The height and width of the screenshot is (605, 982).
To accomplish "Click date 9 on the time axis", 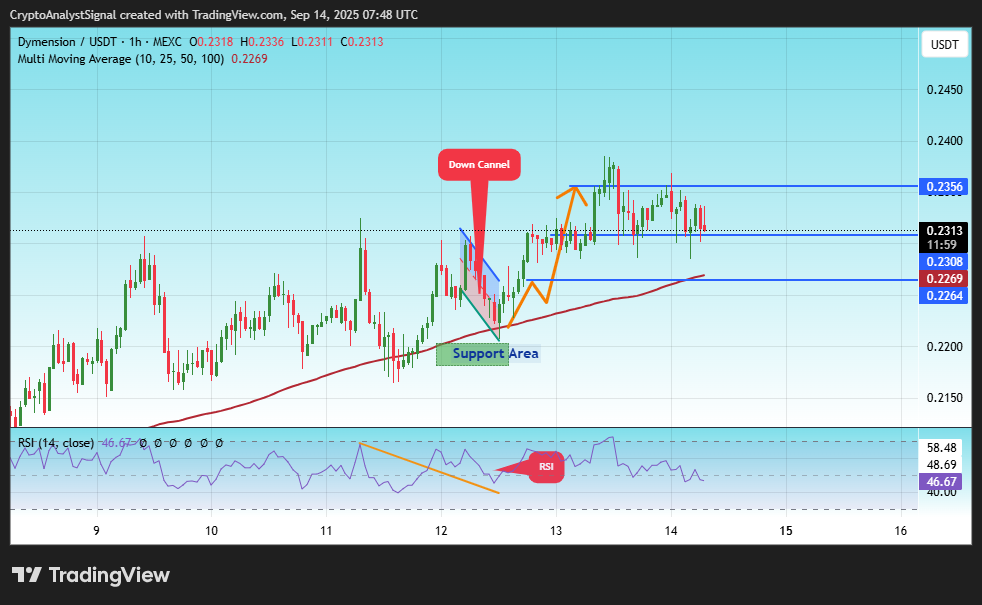I will pyautogui.click(x=96, y=531).
